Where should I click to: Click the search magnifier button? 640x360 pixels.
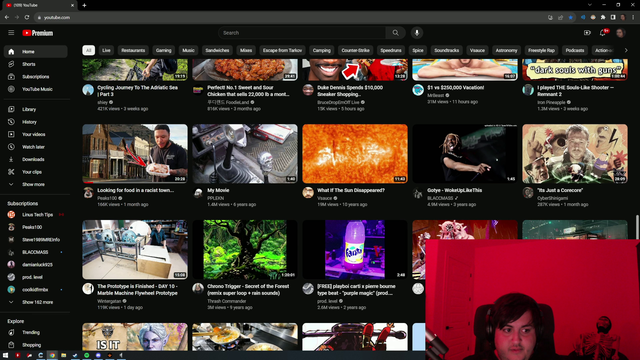pyautogui.click(x=395, y=33)
